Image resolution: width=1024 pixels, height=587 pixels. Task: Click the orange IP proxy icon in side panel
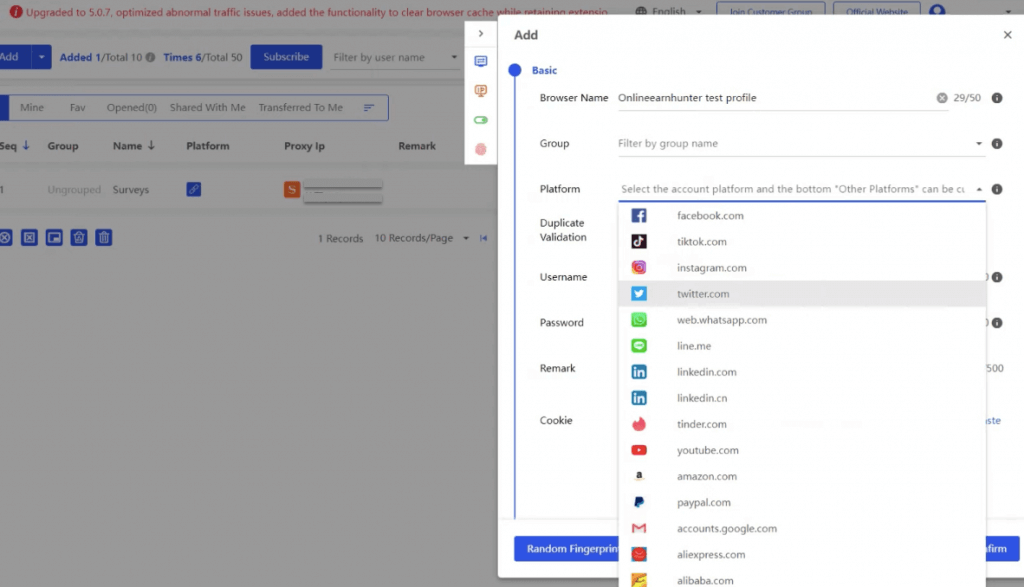(x=481, y=91)
